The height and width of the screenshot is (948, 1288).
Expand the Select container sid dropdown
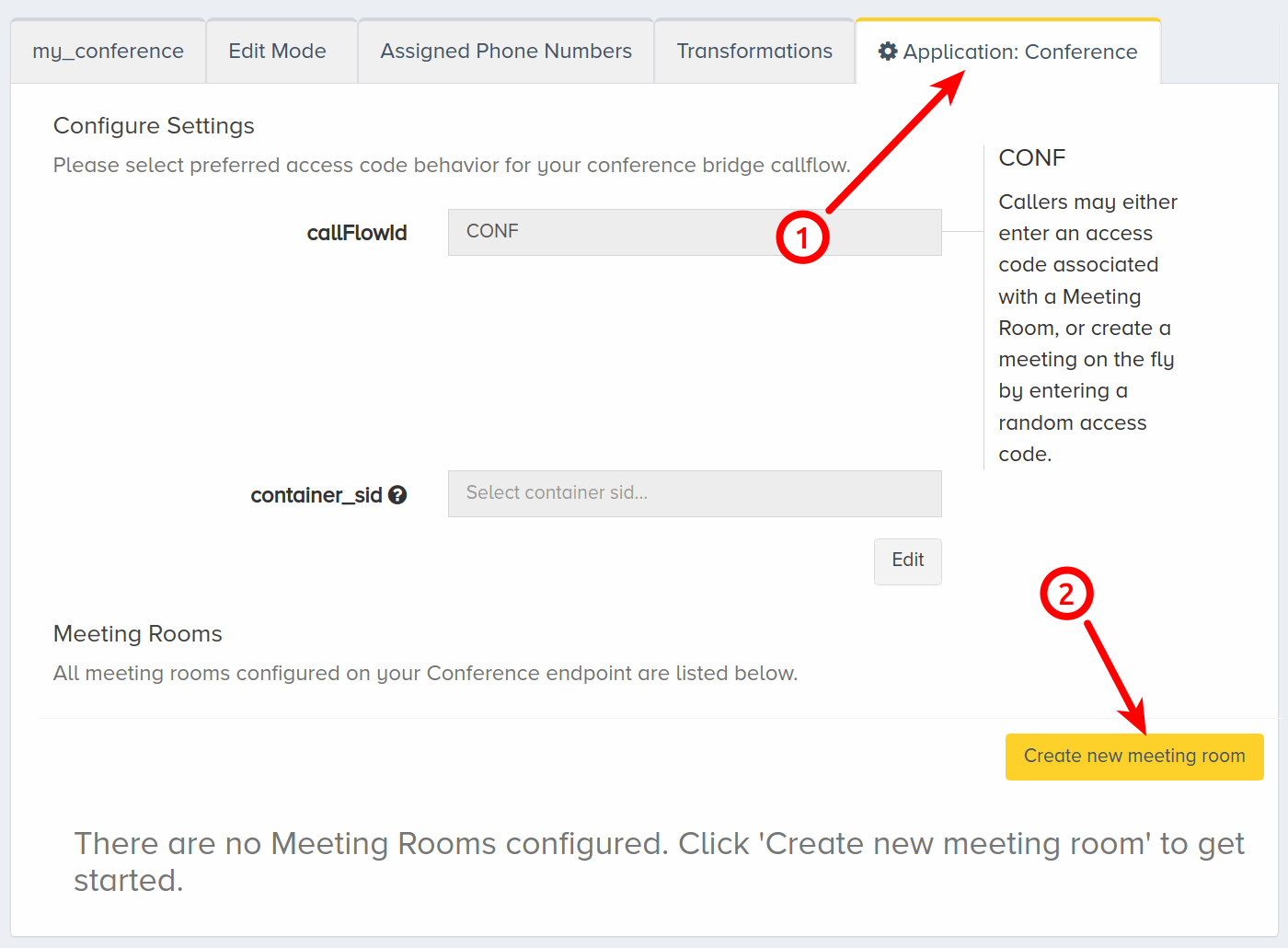(695, 493)
